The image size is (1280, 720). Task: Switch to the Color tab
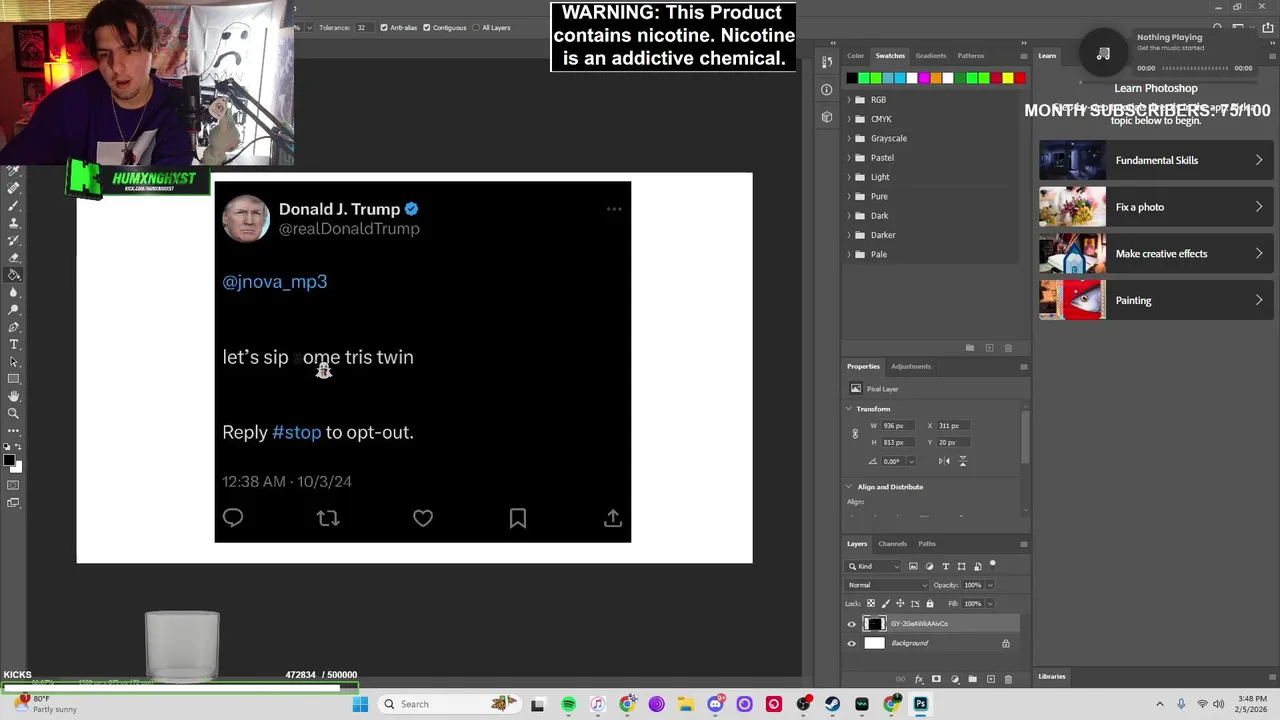point(855,56)
